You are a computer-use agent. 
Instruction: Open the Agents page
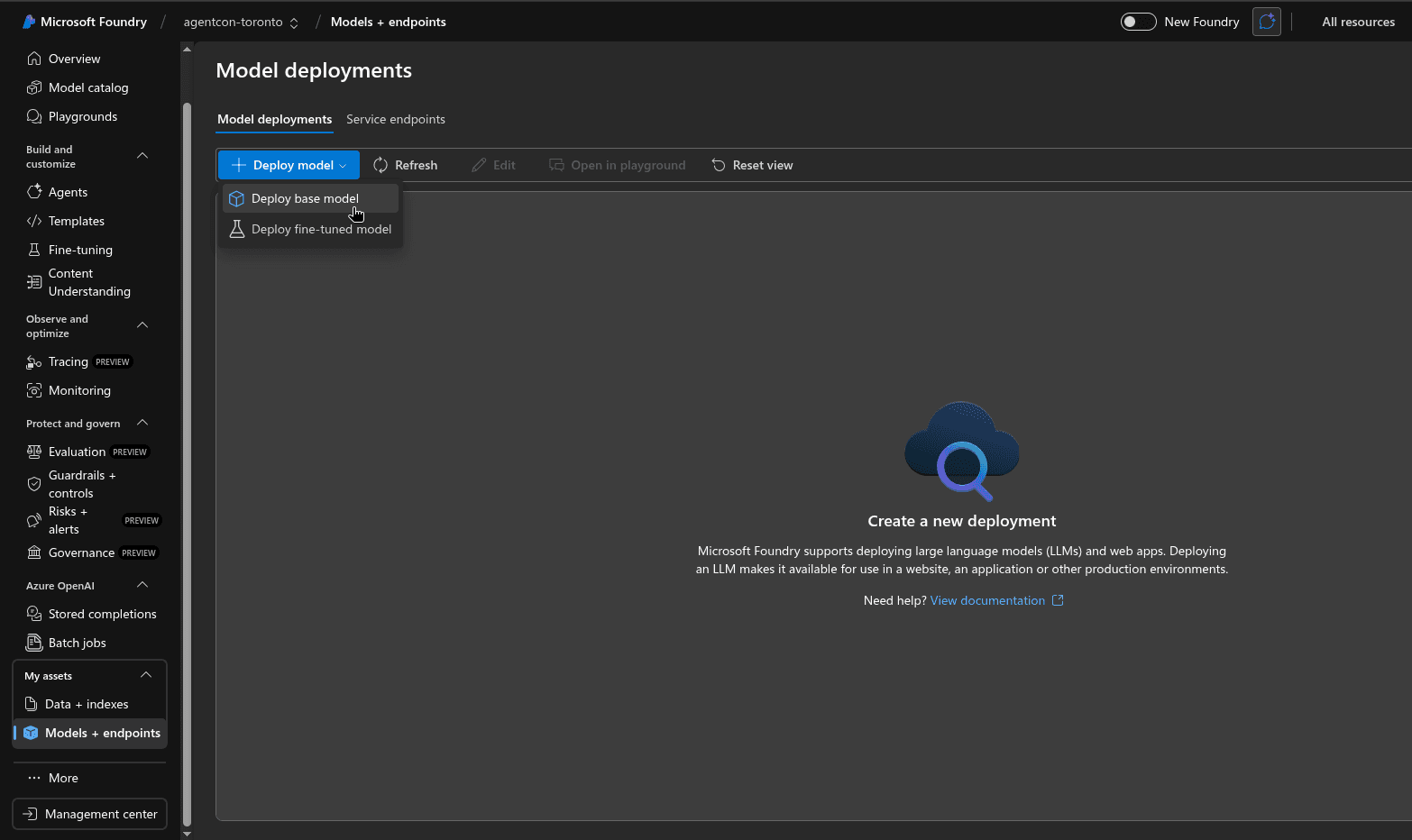pos(68,191)
